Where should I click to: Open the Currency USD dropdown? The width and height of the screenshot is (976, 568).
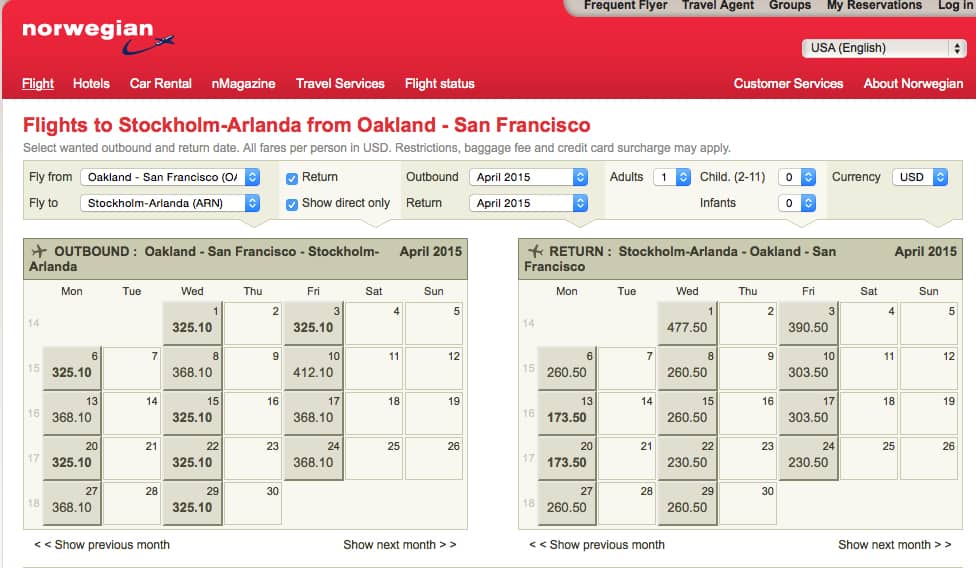tap(920, 177)
